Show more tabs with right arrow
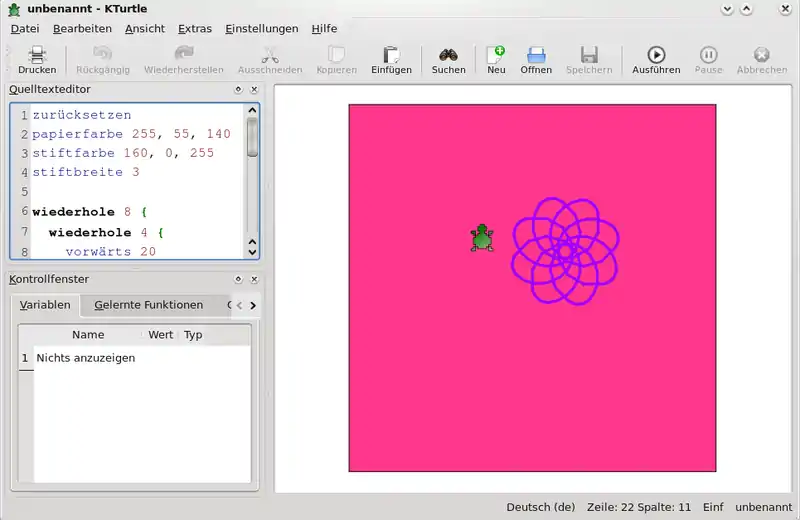The height and width of the screenshot is (520, 800). (253, 306)
